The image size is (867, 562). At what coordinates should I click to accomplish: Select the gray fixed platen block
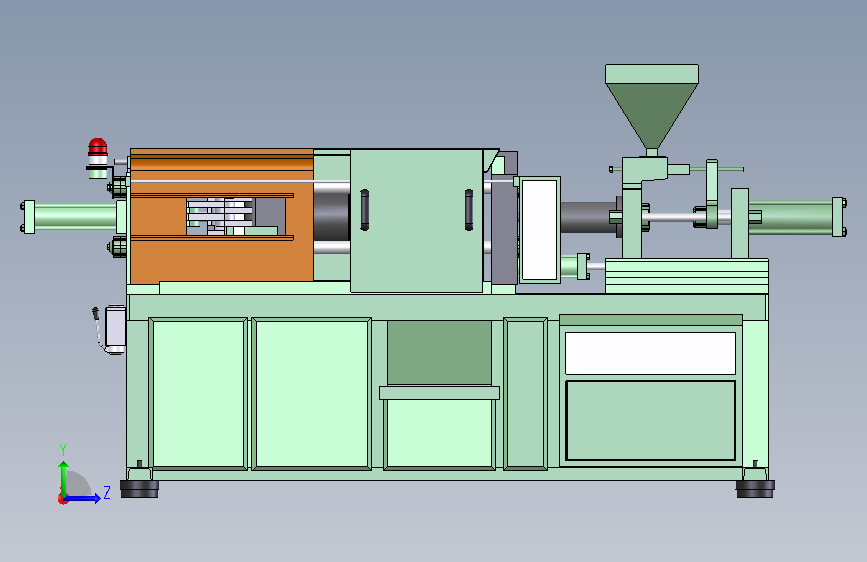504,228
